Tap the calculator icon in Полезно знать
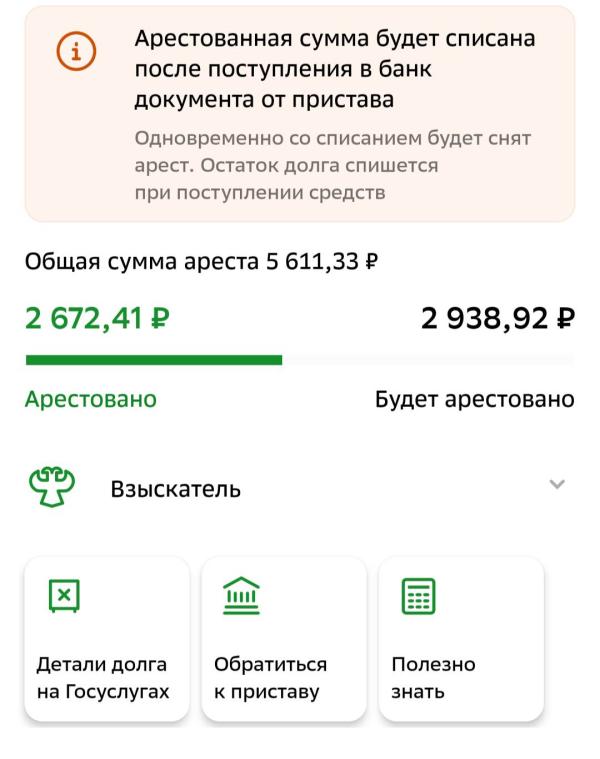This screenshot has height=759, width=600. [x=416, y=597]
